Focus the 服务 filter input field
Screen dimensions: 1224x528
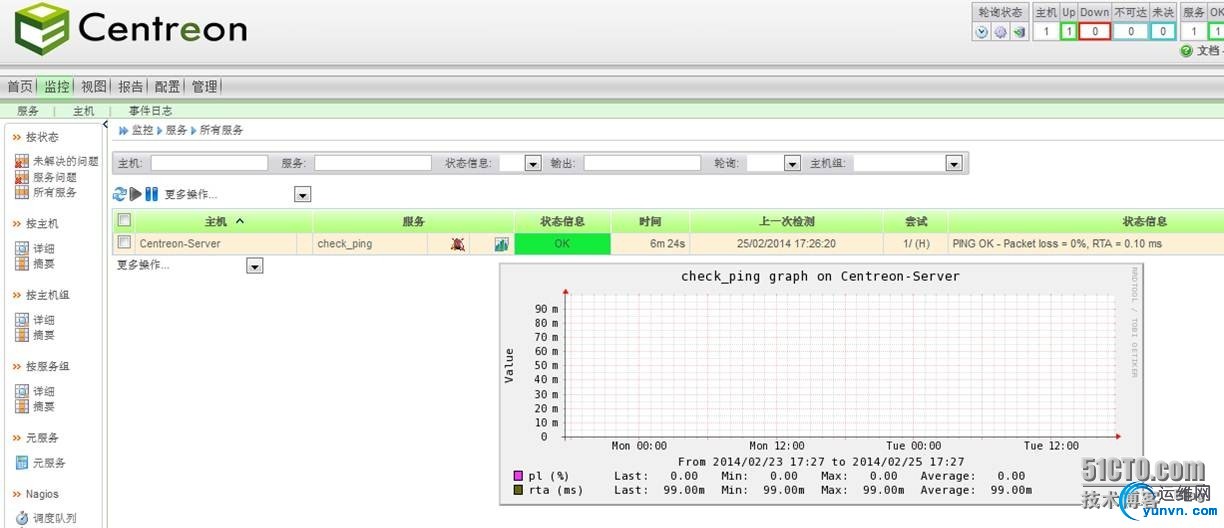pyautogui.click(x=372, y=163)
